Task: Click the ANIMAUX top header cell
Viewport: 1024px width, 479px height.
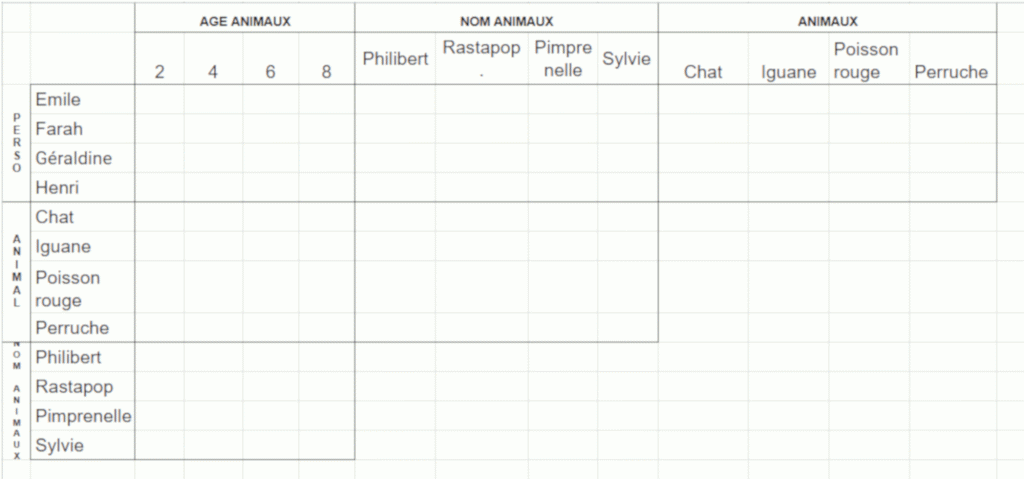Action: [x=827, y=20]
